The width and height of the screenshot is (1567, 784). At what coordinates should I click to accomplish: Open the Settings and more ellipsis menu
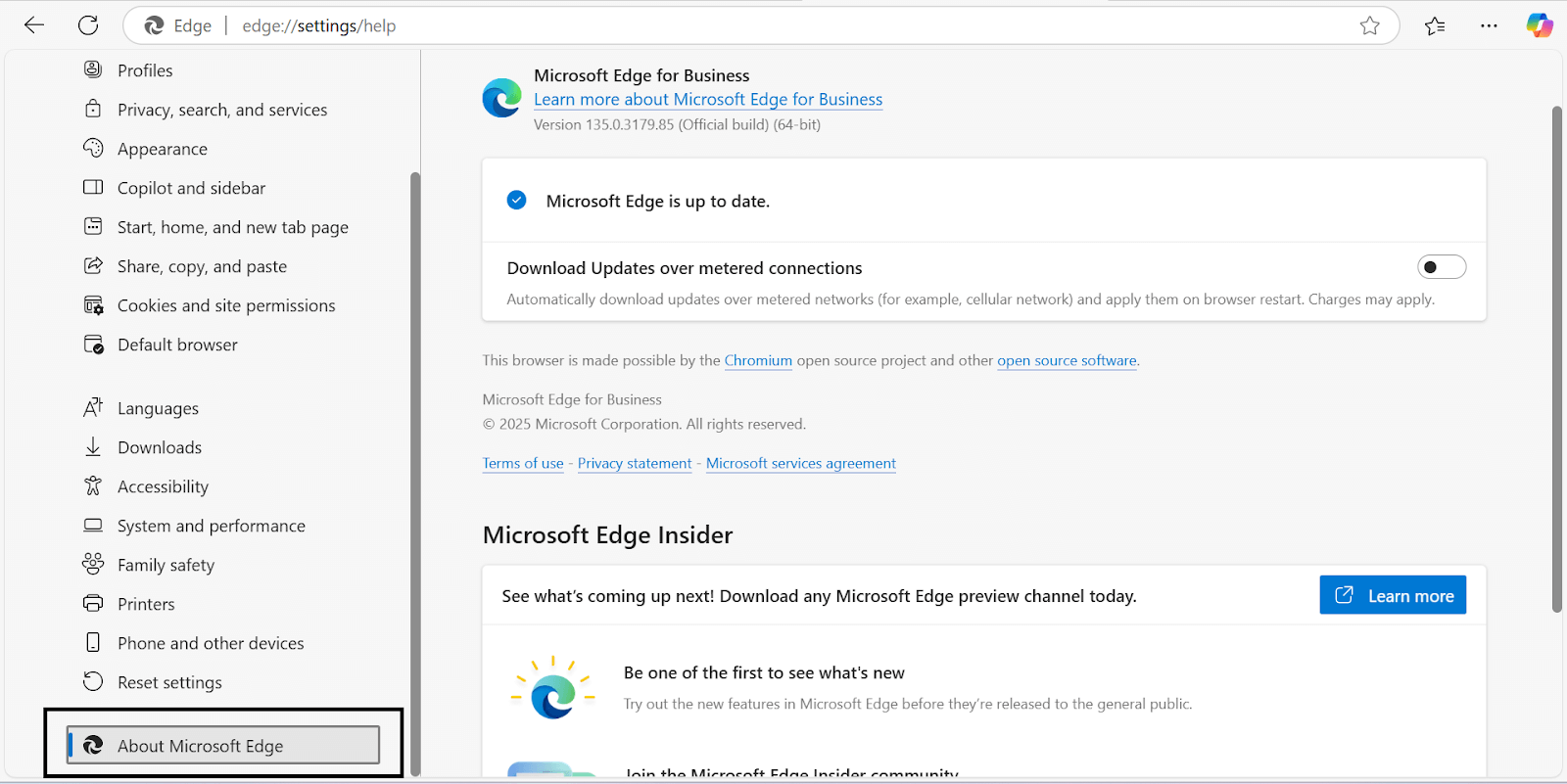pyautogui.click(x=1489, y=25)
